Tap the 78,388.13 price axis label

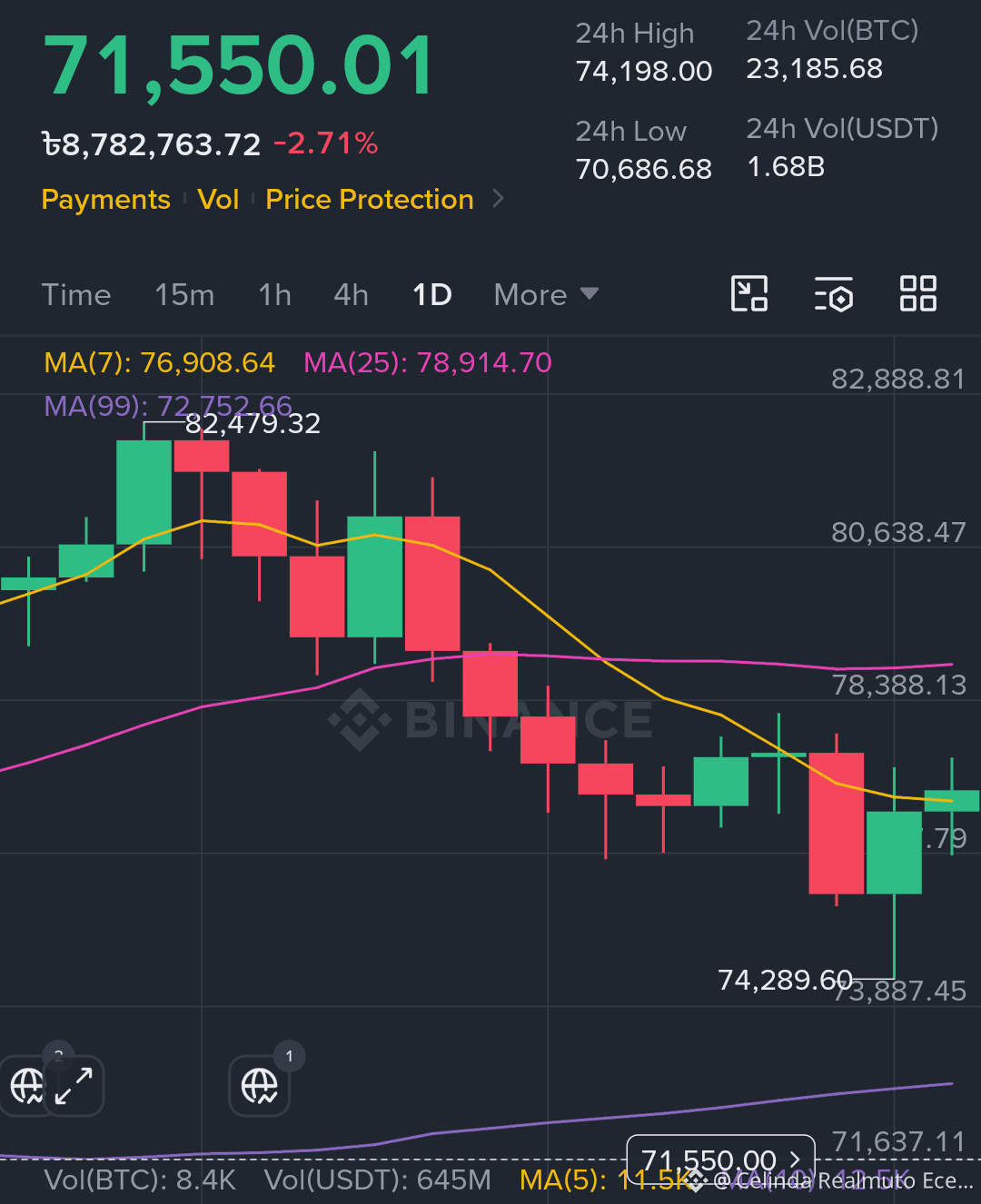point(898,684)
